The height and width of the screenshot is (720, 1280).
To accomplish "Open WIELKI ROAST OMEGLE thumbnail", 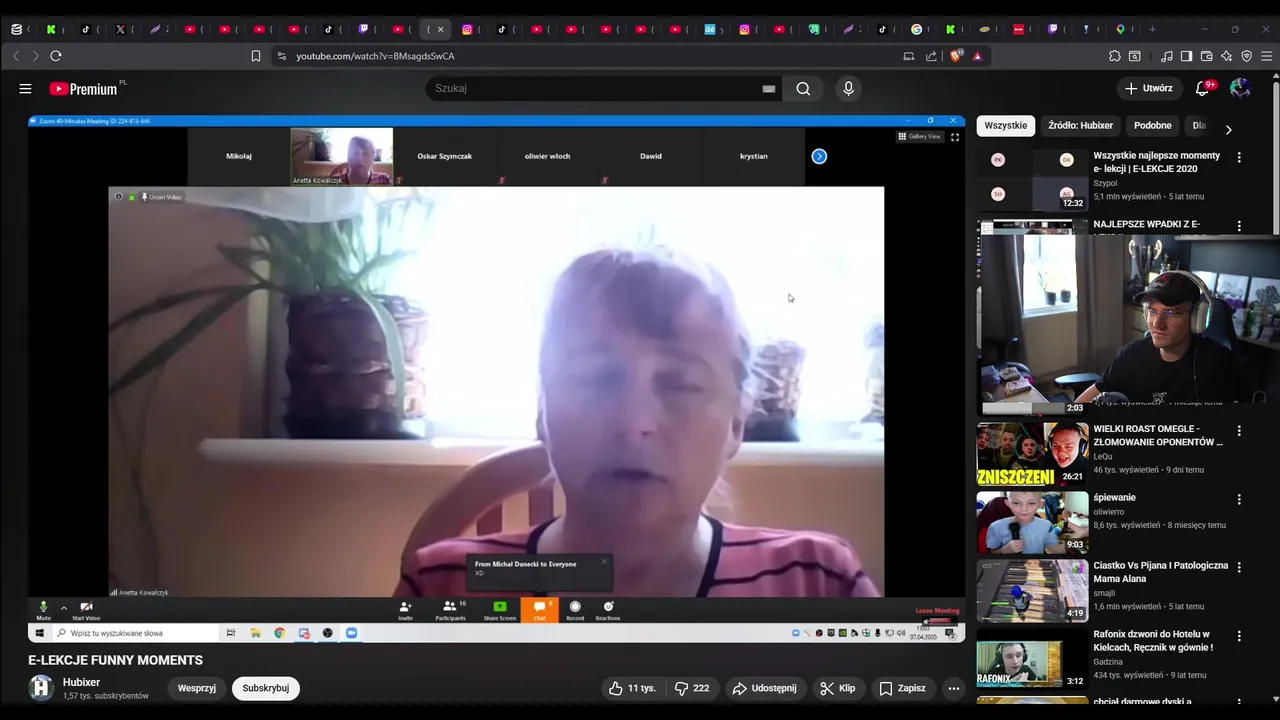I will [x=1032, y=454].
